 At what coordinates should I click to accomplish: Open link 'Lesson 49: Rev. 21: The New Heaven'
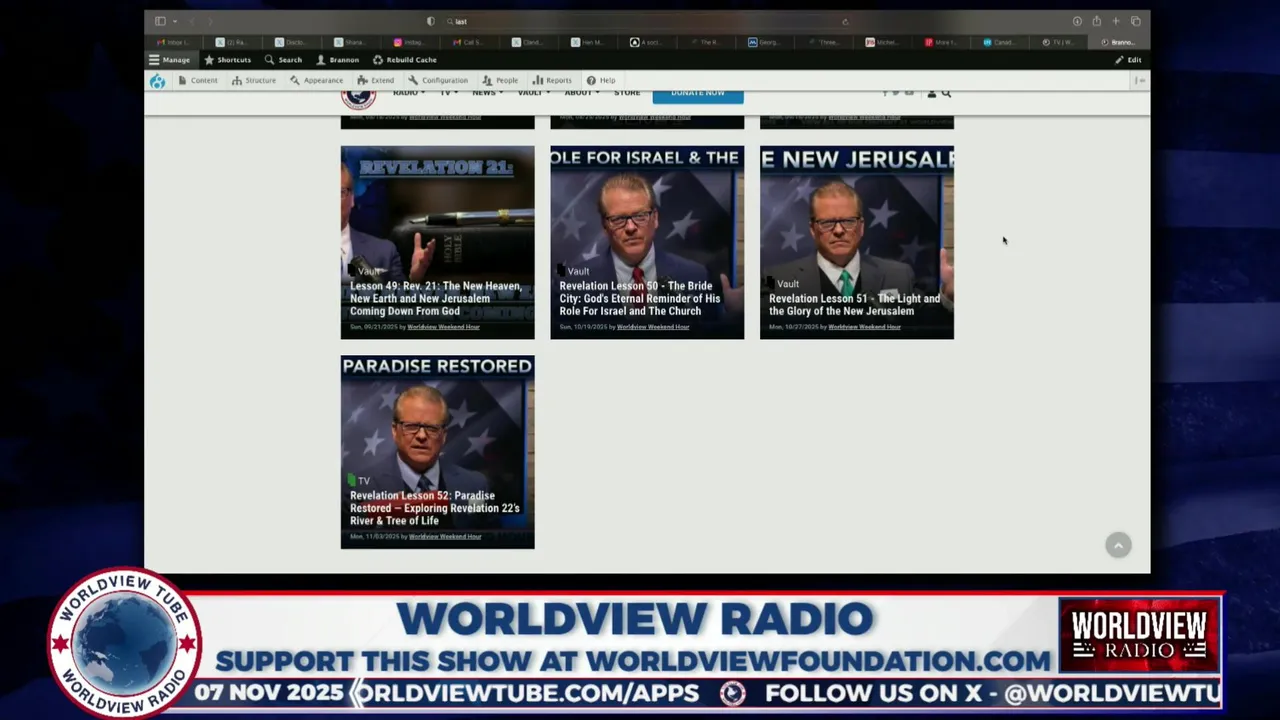435,298
